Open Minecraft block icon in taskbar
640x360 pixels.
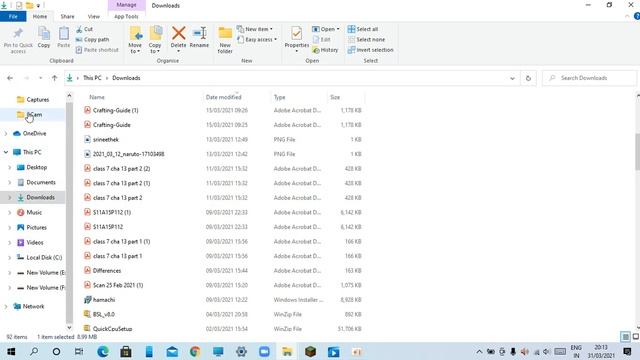coord(310,351)
